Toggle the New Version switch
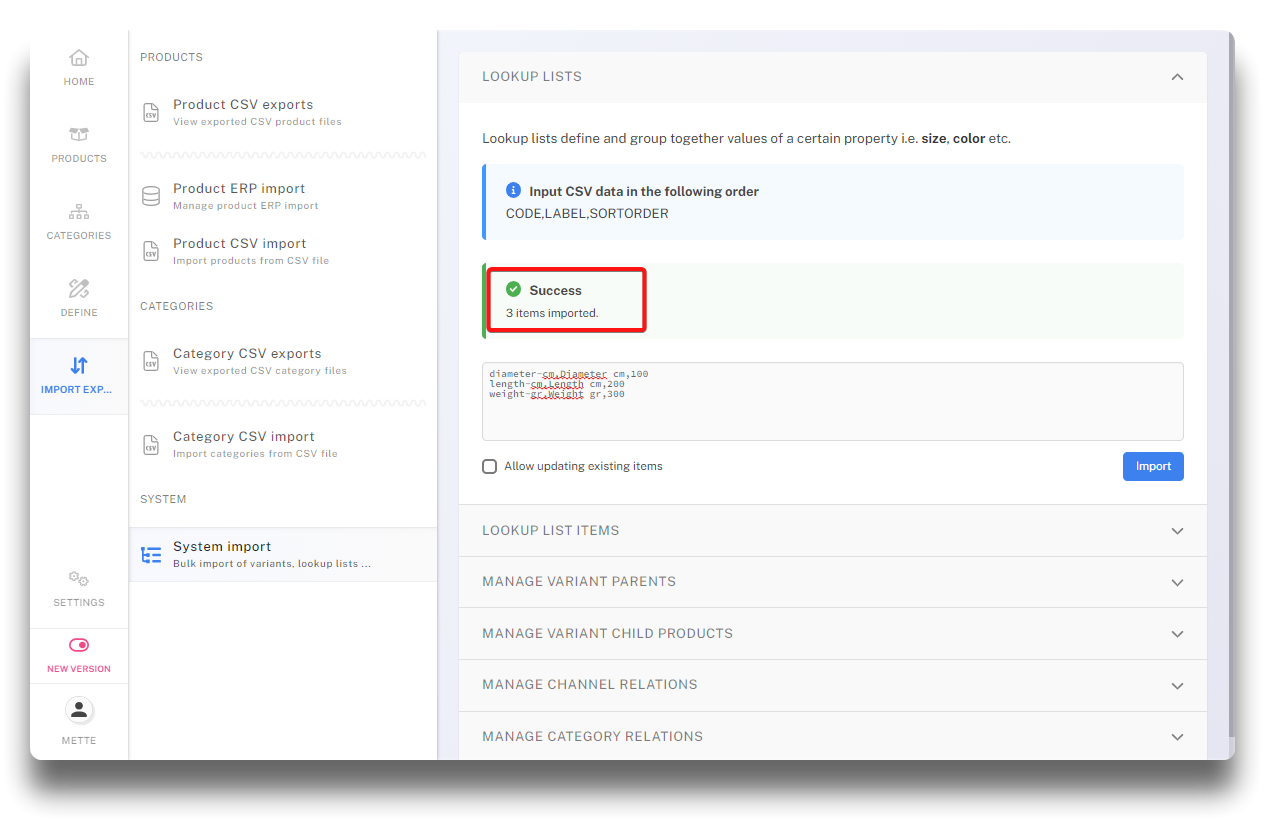The width and height of the screenshot is (1265, 822). pyautogui.click(x=79, y=645)
